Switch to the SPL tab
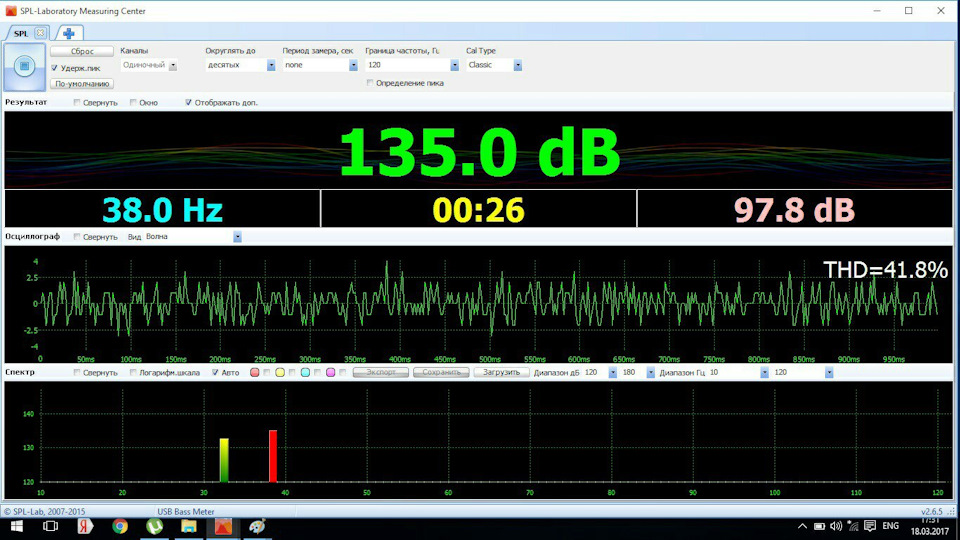Screen dimensions: 960x540 click(21, 33)
